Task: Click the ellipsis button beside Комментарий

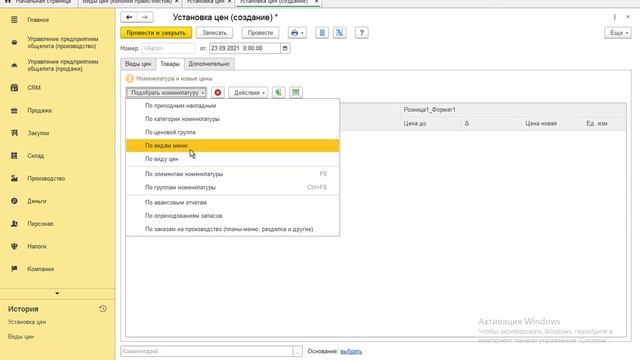Action: tap(298, 351)
